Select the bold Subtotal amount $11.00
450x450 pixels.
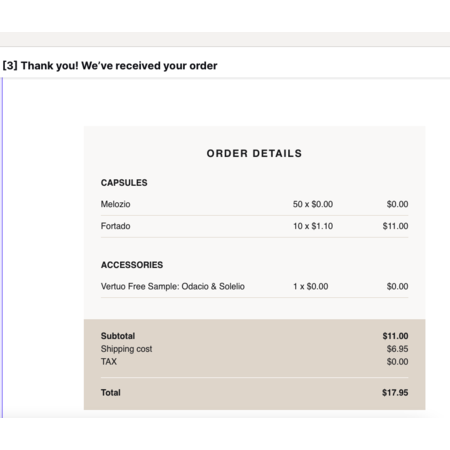tap(395, 336)
